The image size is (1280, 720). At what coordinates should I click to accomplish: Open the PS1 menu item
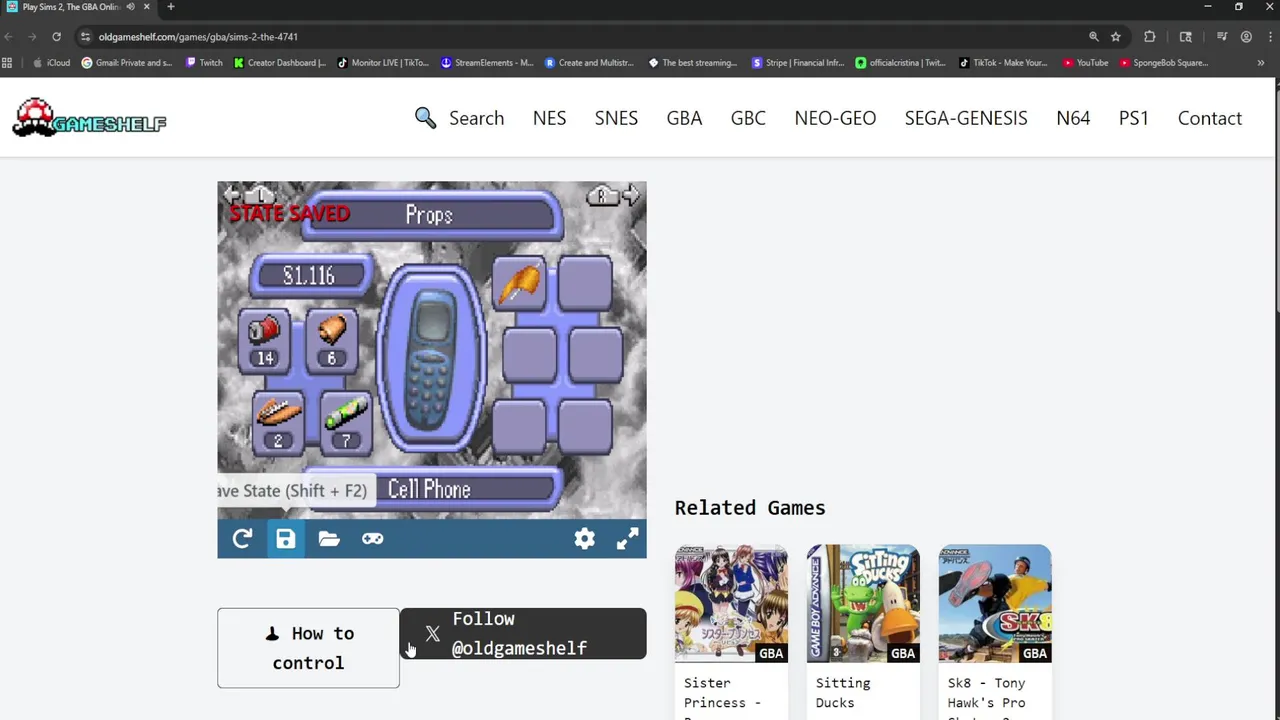1134,118
